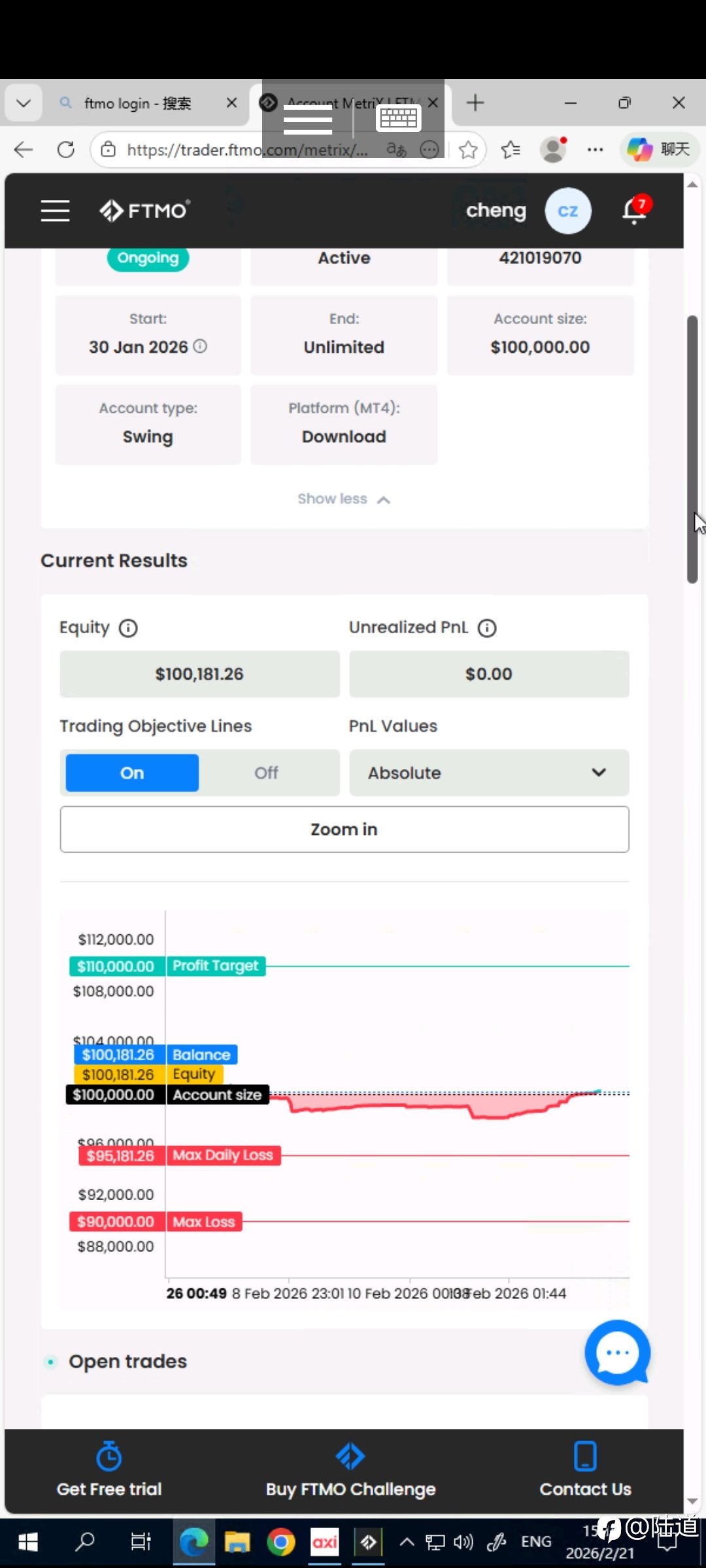Click the CZ profile avatar
This screenshot has height=1568, width=706.
[x=567, y=211]
